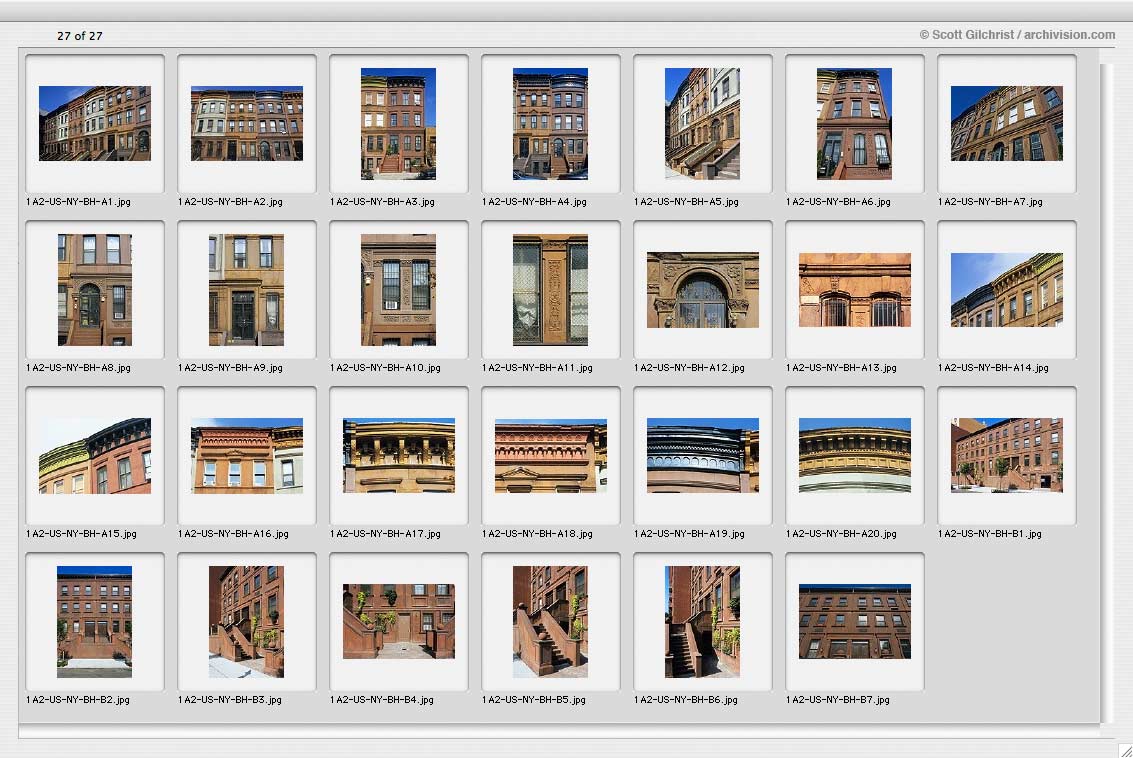The image size is (1133, 758).
Task: Select the caption text "1A2-US-NY-BH-A18.jpg"
Action: (x=538, y=535)
